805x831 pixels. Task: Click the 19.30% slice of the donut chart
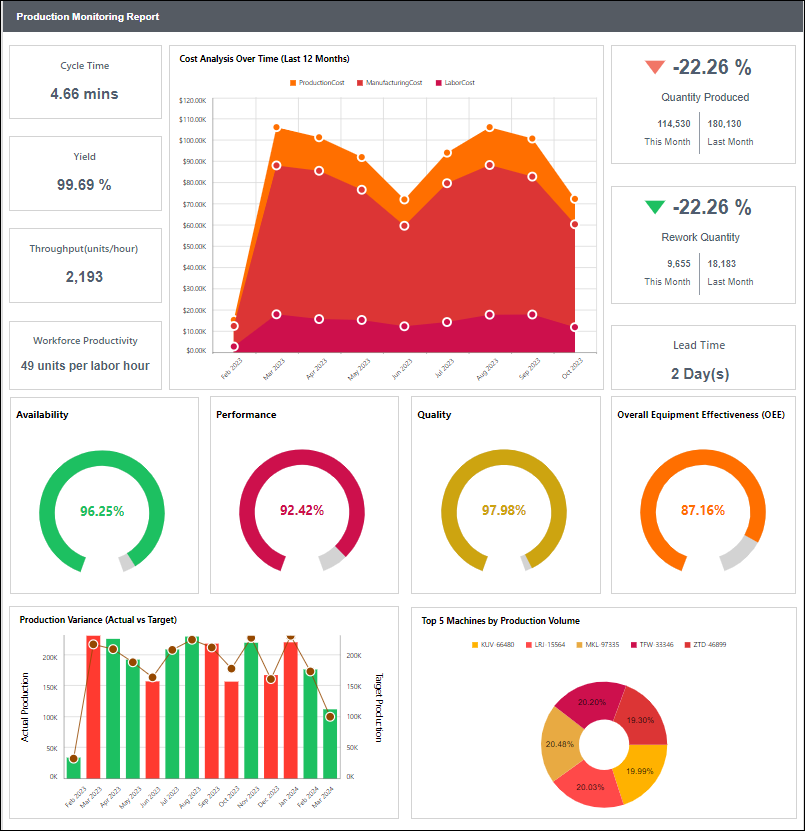click(642, 719)
